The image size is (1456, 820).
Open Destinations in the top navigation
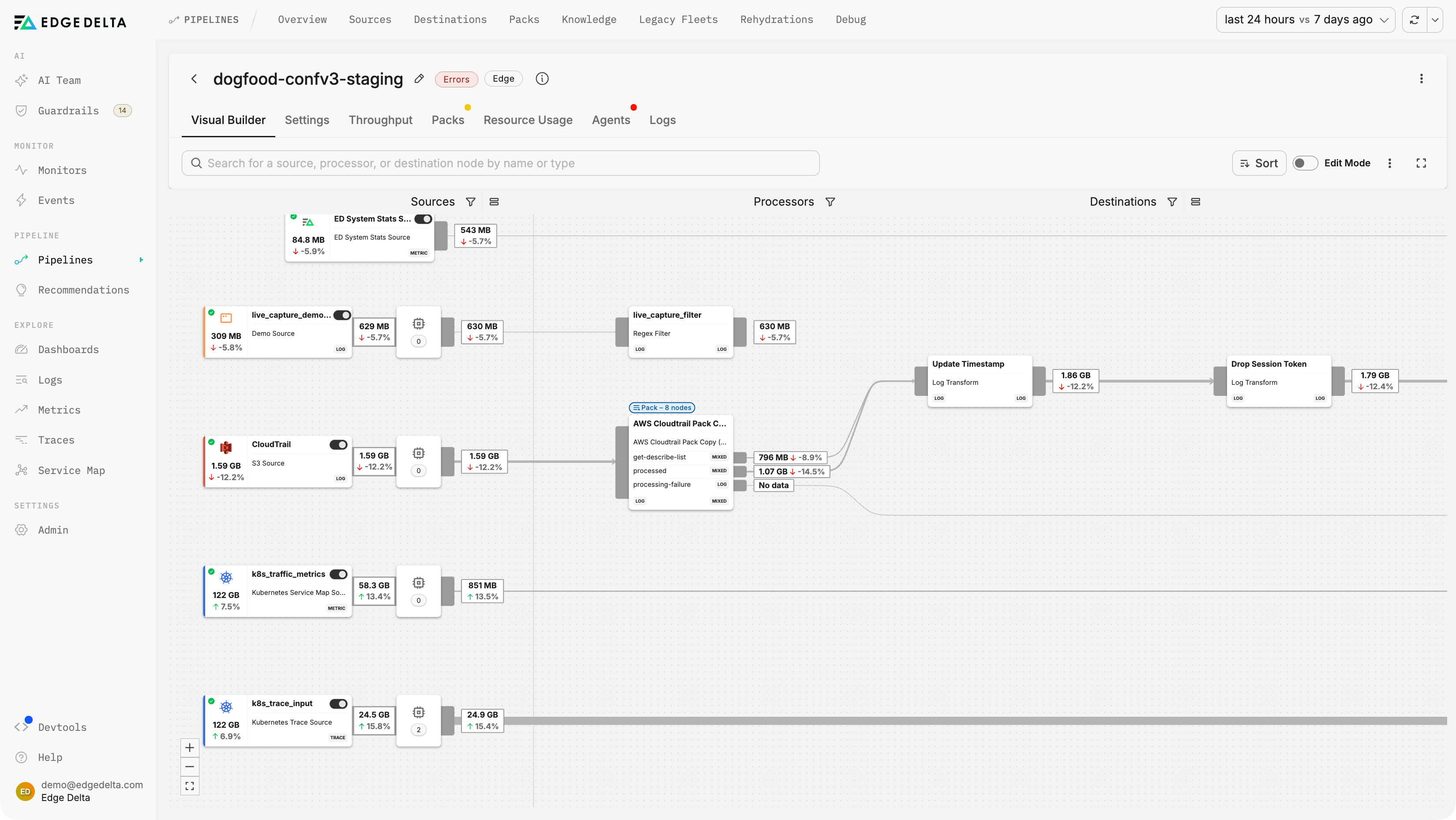pyautogui.click(x=450, y=20)
